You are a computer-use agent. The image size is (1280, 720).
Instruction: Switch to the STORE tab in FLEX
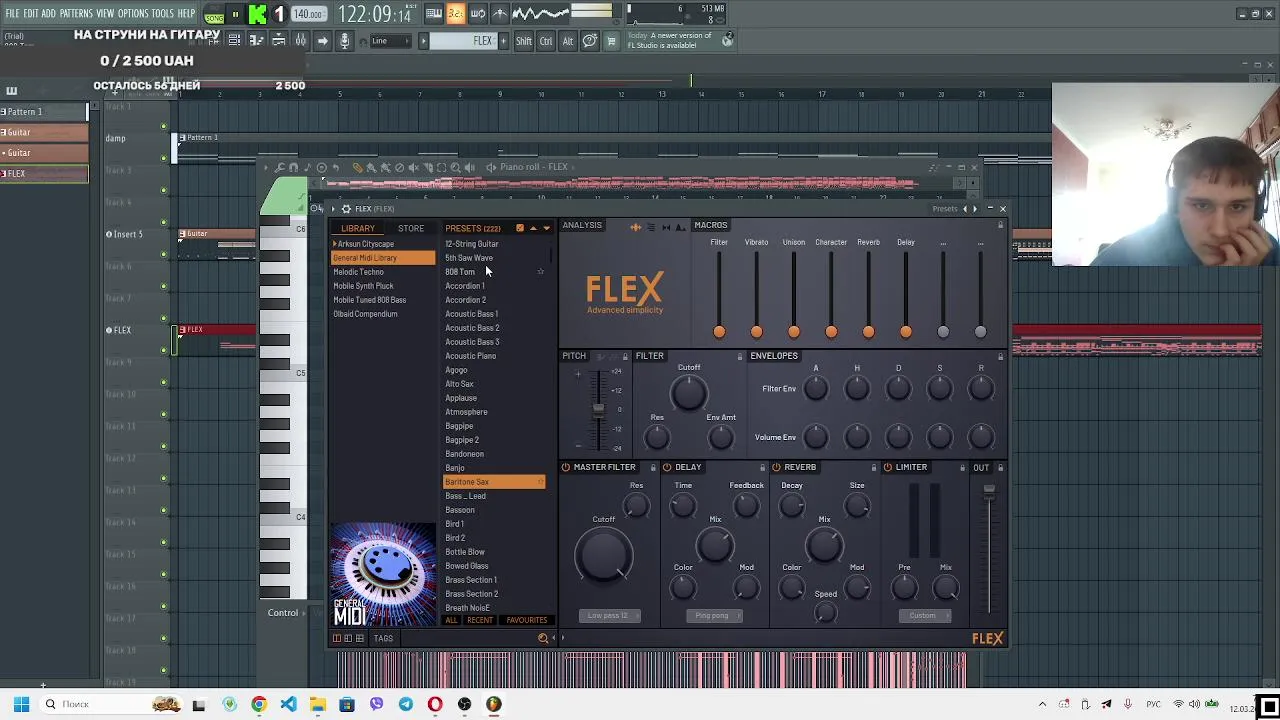pos(411,229)
